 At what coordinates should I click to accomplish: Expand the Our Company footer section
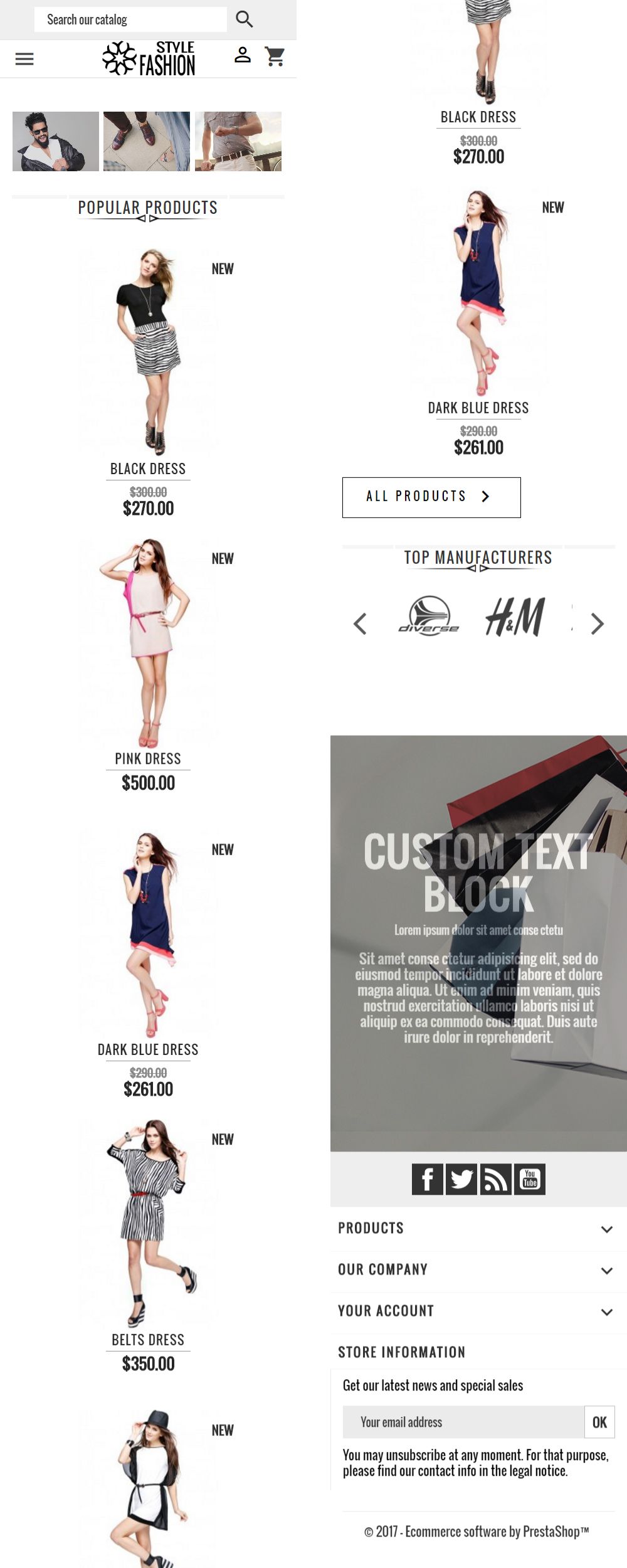478,1270
